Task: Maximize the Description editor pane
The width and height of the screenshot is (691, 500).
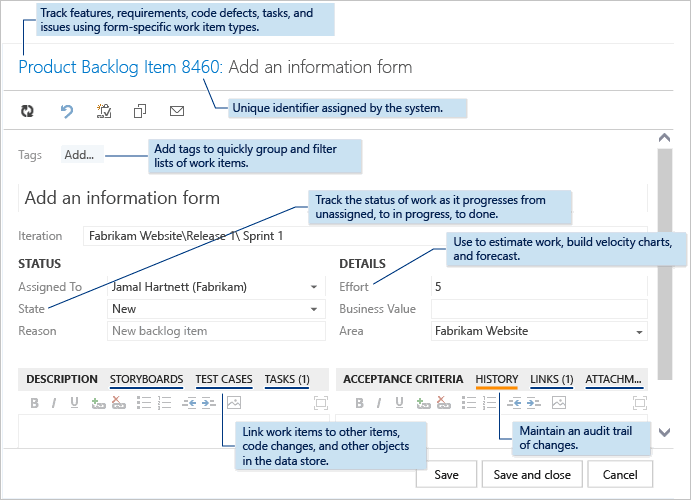Action: pos(321,403)
